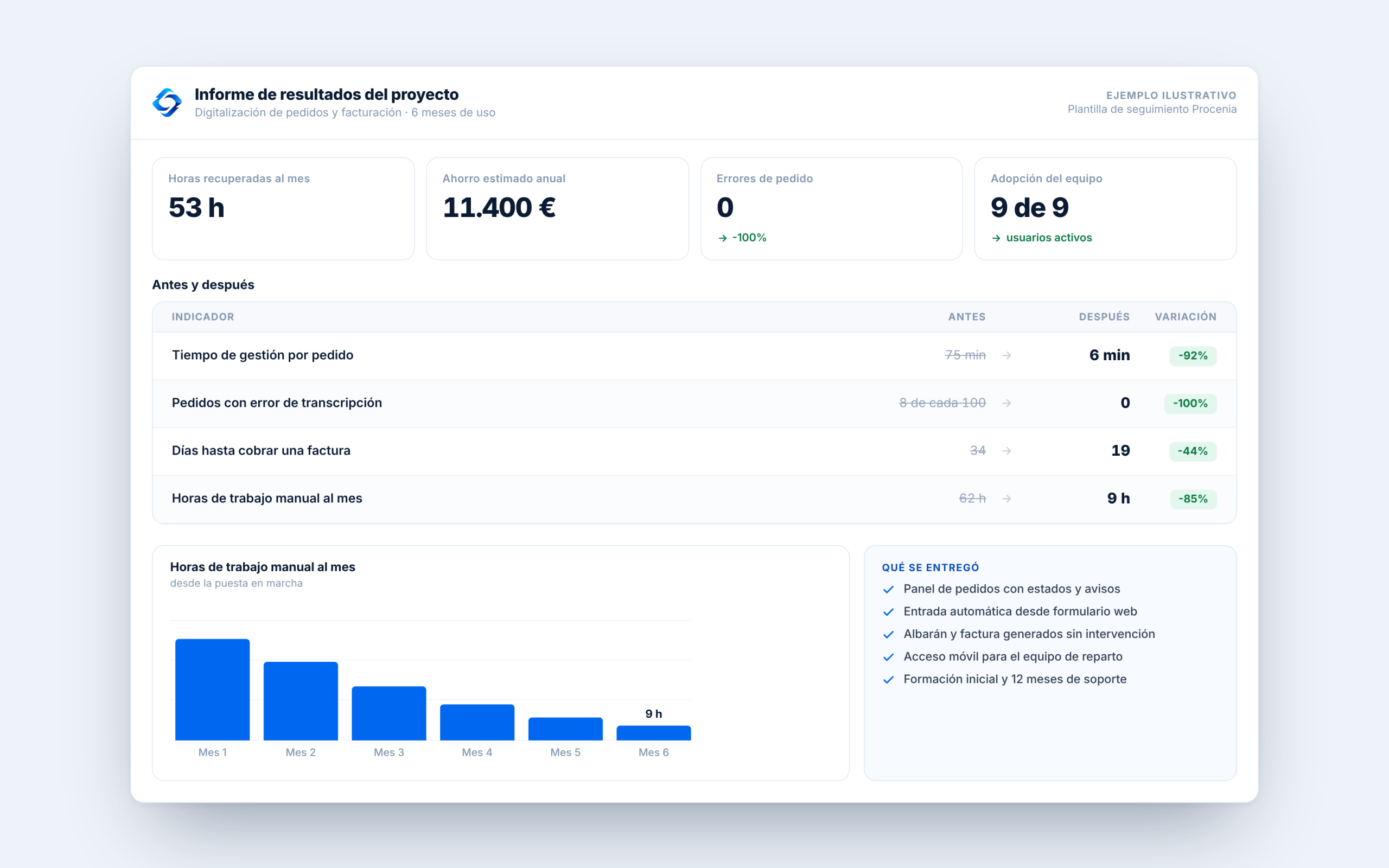The width and height of the screenshot is (1389, 868).
Task: Click the arrow after 8 de cada 100
Action: pyautogui.click(x=1006, y=403)
